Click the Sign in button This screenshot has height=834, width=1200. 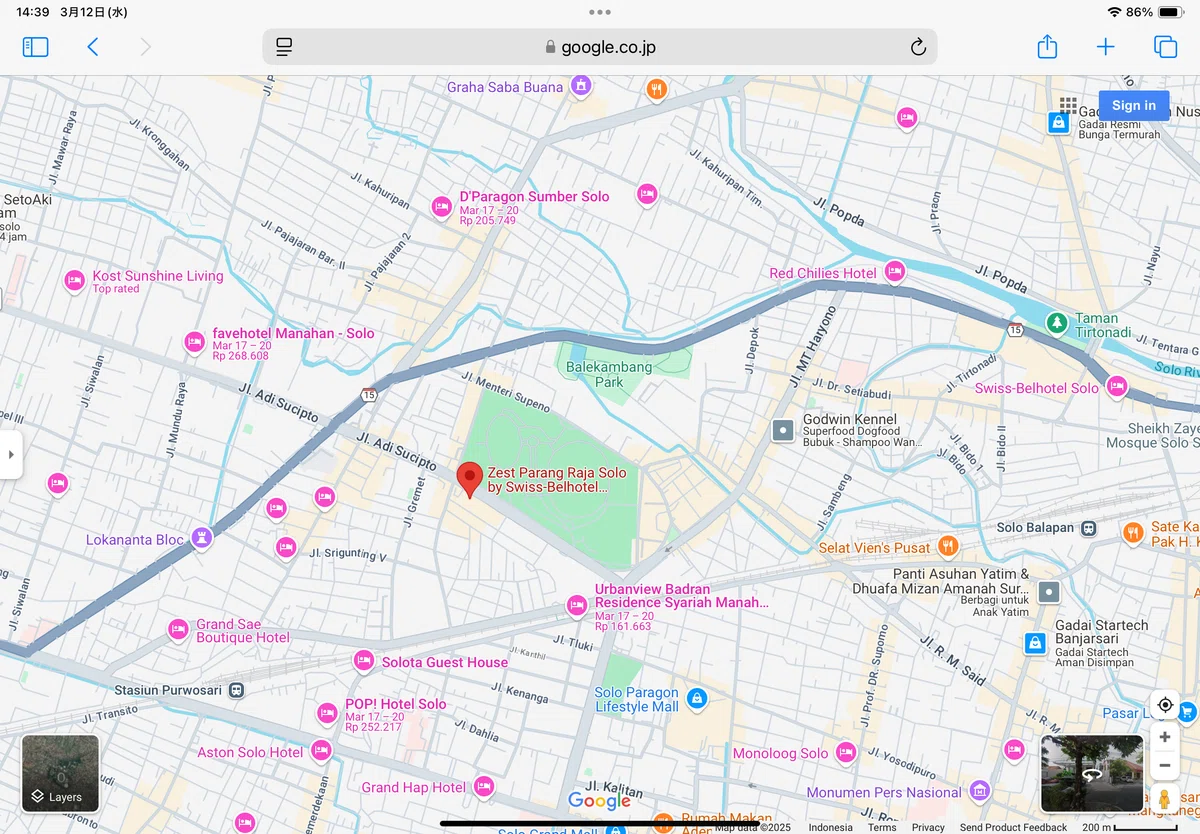tap(1134, 105)
